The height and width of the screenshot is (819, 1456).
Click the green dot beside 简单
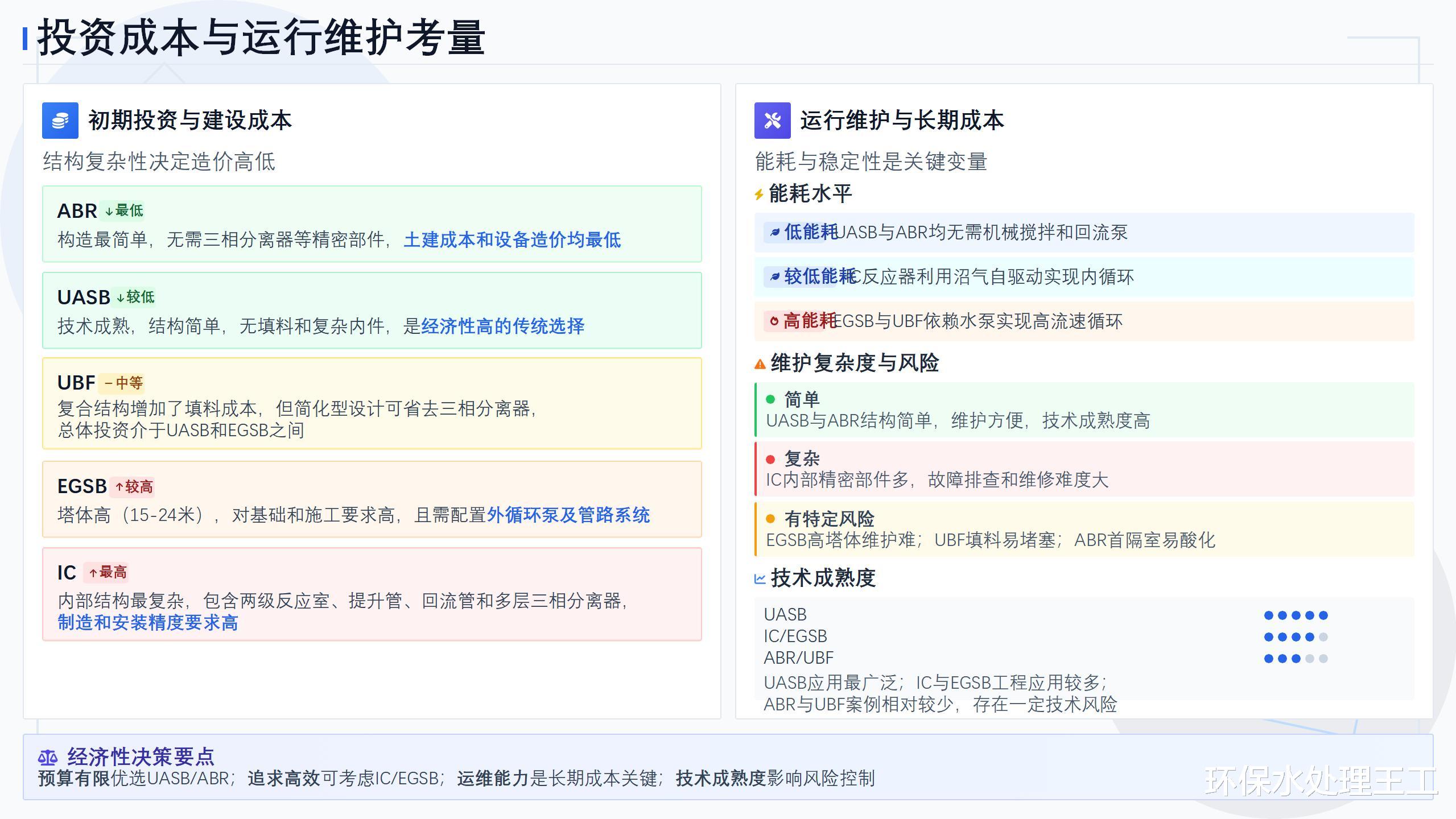tap(770, 399)
